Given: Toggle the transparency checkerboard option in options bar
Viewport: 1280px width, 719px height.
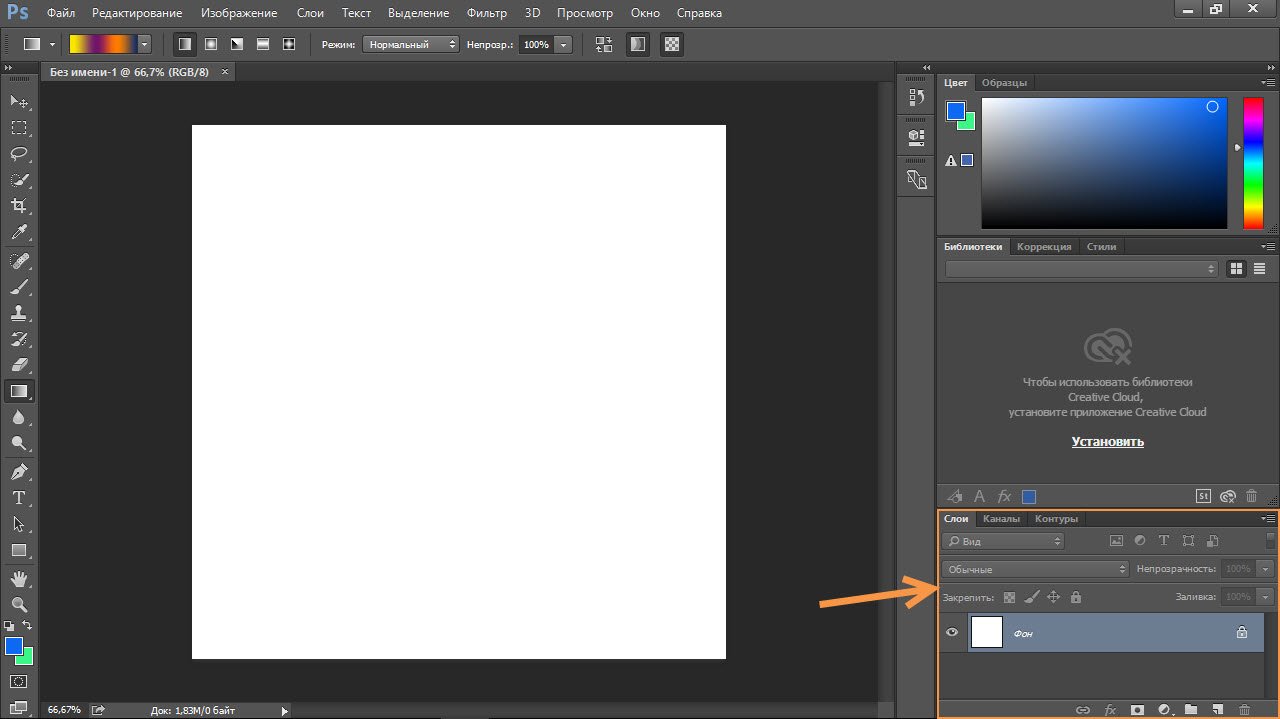Looking at the screenshot, I should pos(672,44).
